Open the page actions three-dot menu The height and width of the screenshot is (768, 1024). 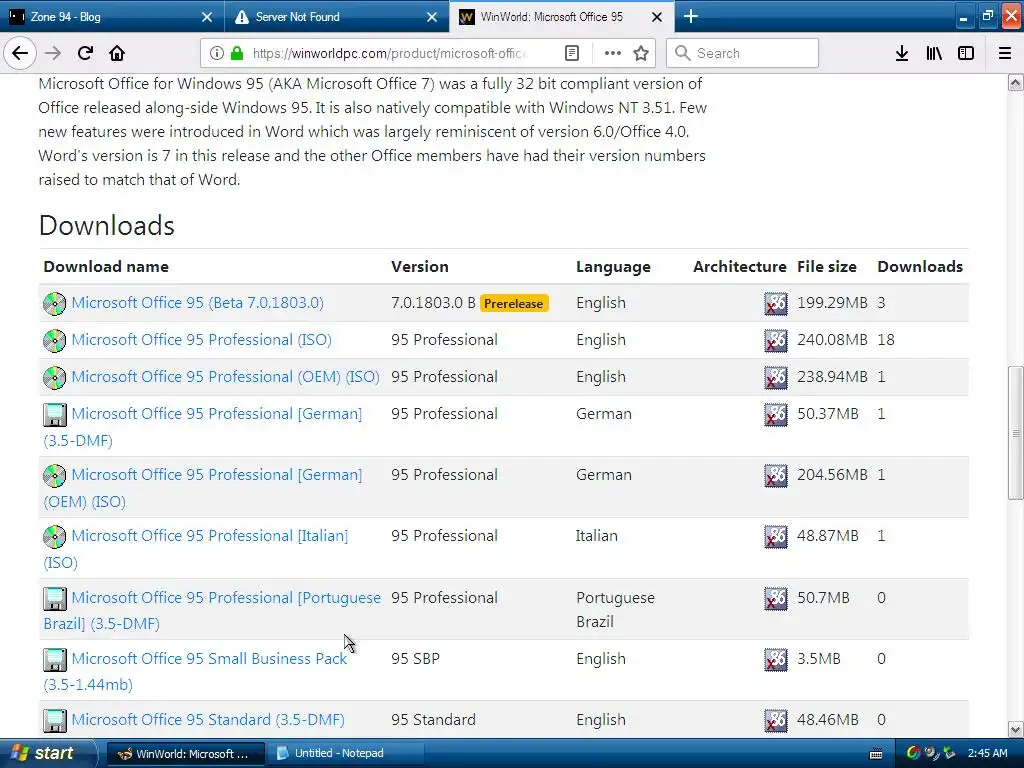click(x=613, y=53)
